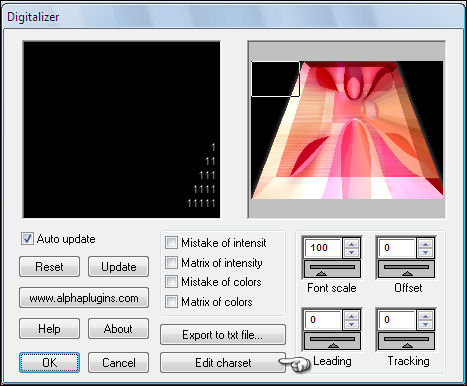Screen dimensions: 467x386
Task: Enable Matrix of intensity option
Action: point(171,263)
